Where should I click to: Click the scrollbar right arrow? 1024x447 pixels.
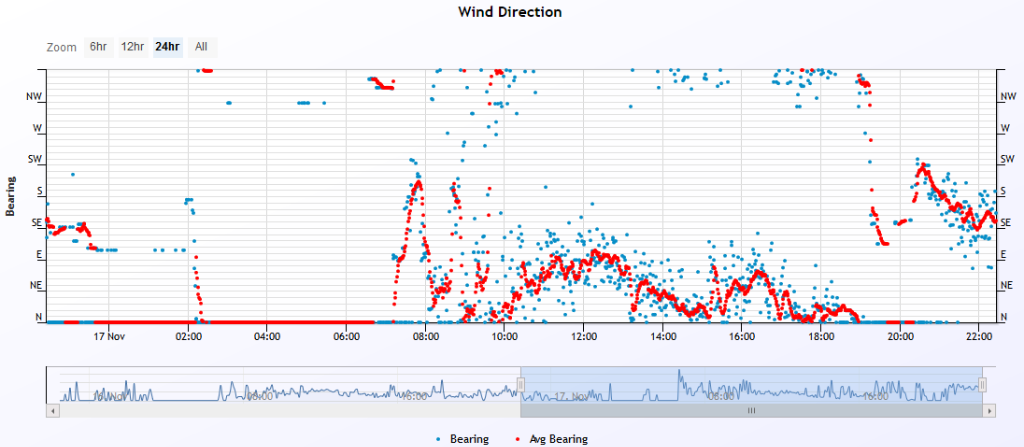pos(991,411)
